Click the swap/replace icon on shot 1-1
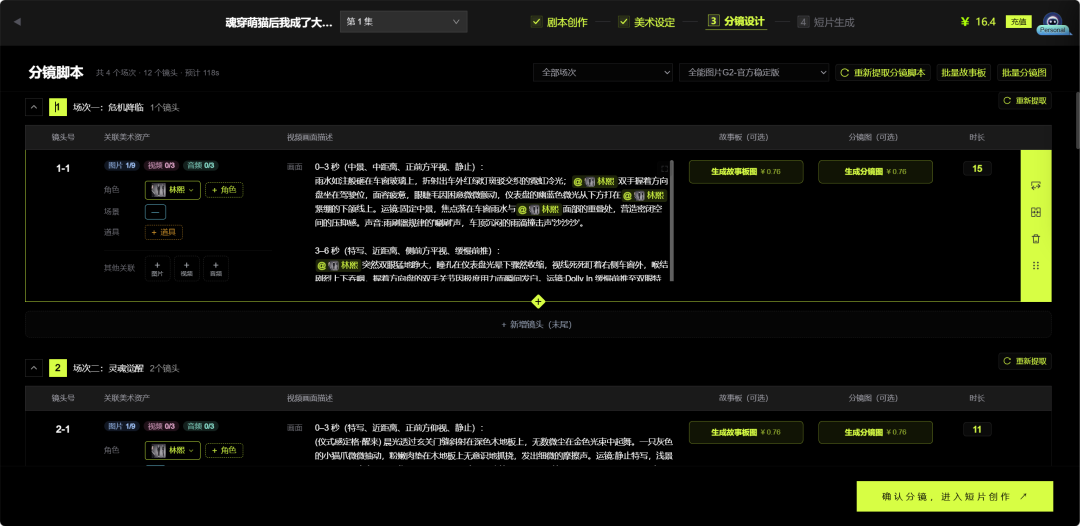1080x526 pixels. [1035, 186]
